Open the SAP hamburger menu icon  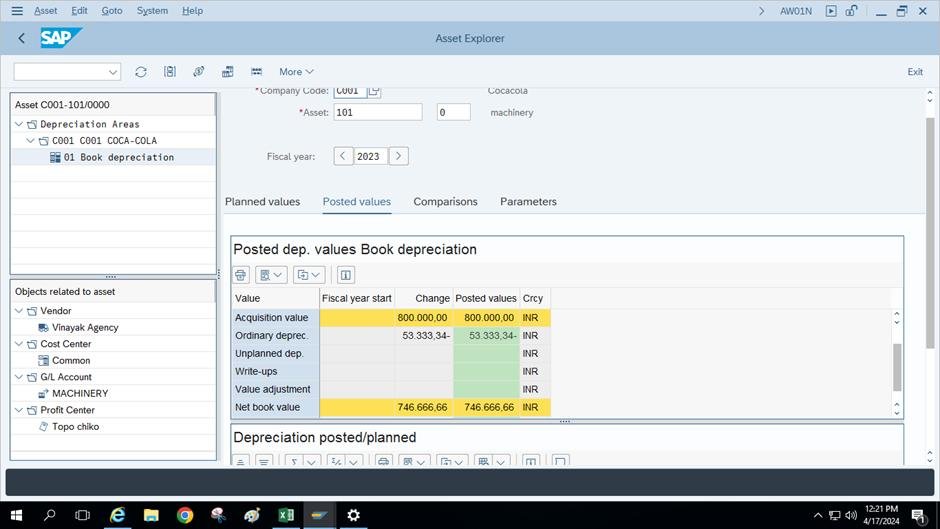coord(17,11)
